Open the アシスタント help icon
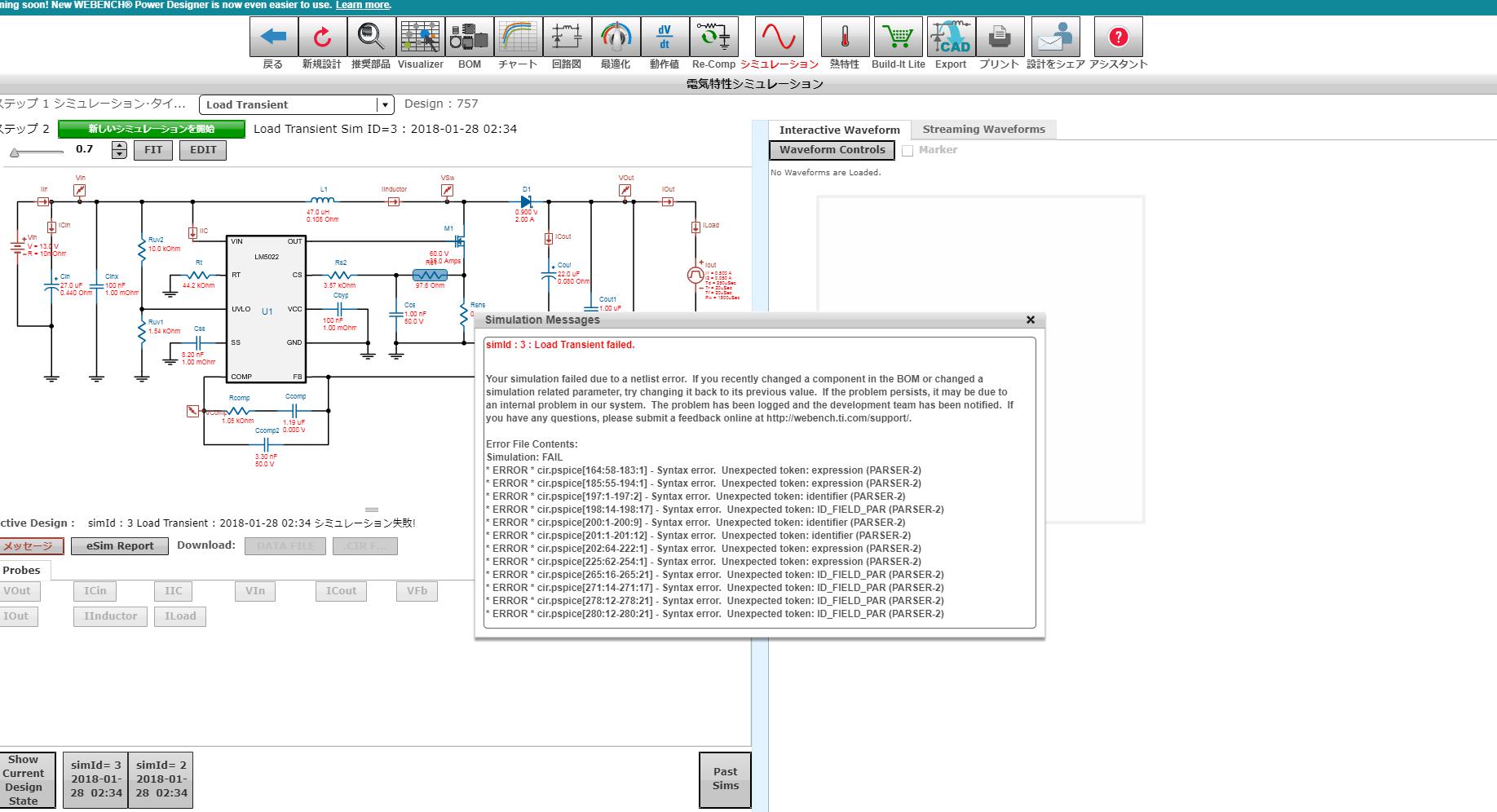Viewport: 1497px width, 812px height. [1119, 37]
